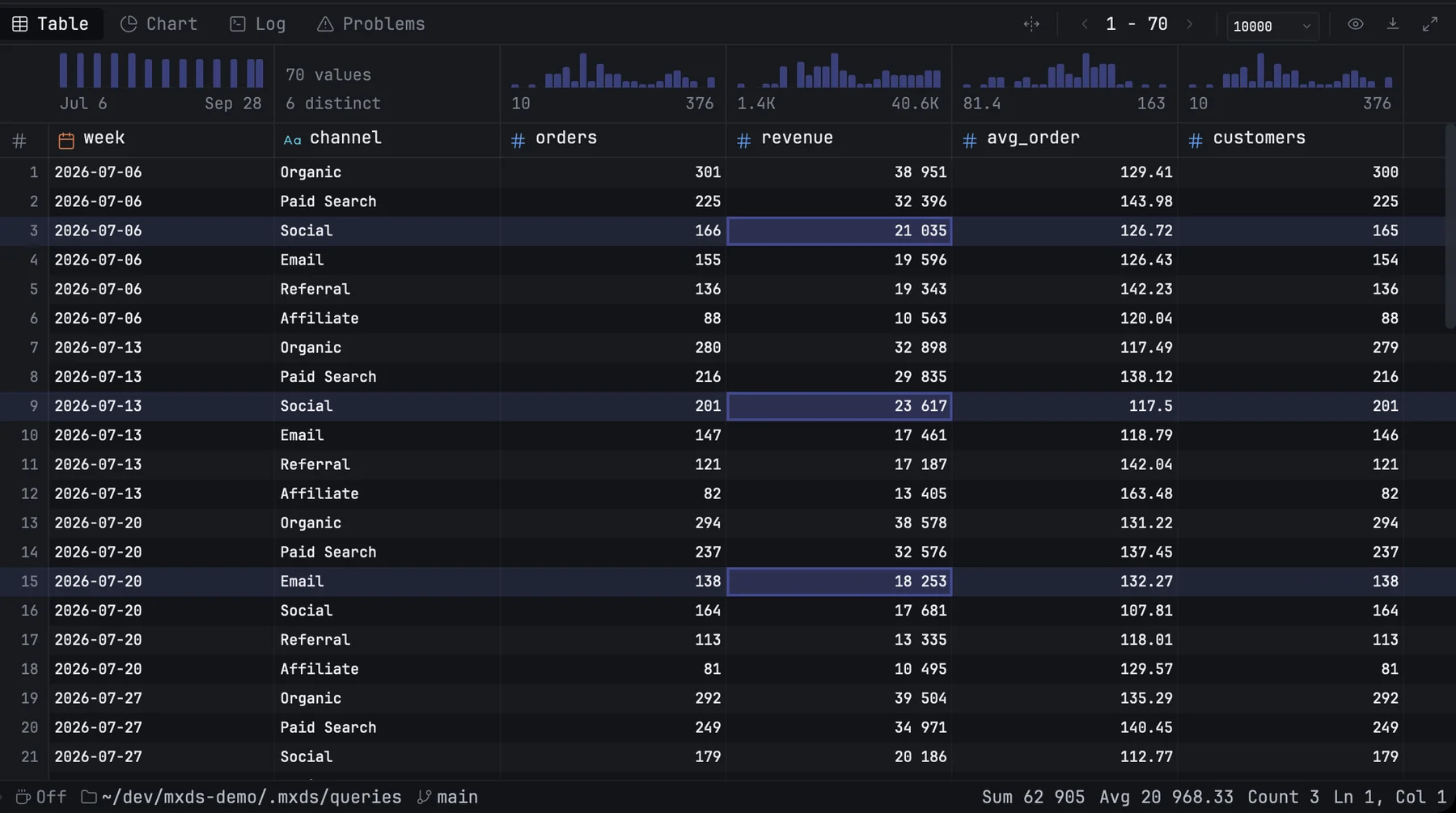Screen dimensions: 1456x813
Task: Go to previous page of results
Action: [x=1085, y=24]
